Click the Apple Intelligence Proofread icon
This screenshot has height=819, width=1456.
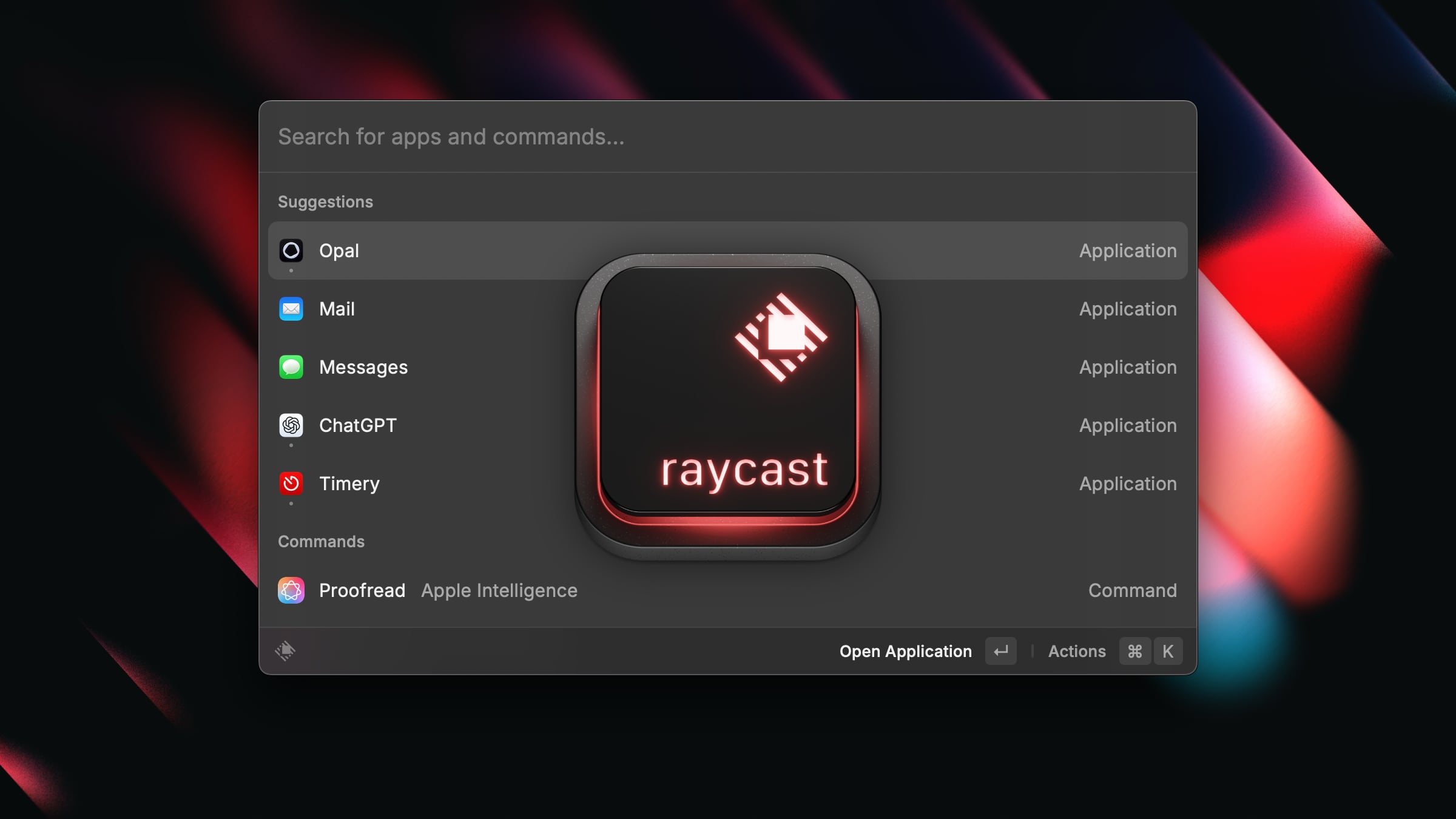291,590
